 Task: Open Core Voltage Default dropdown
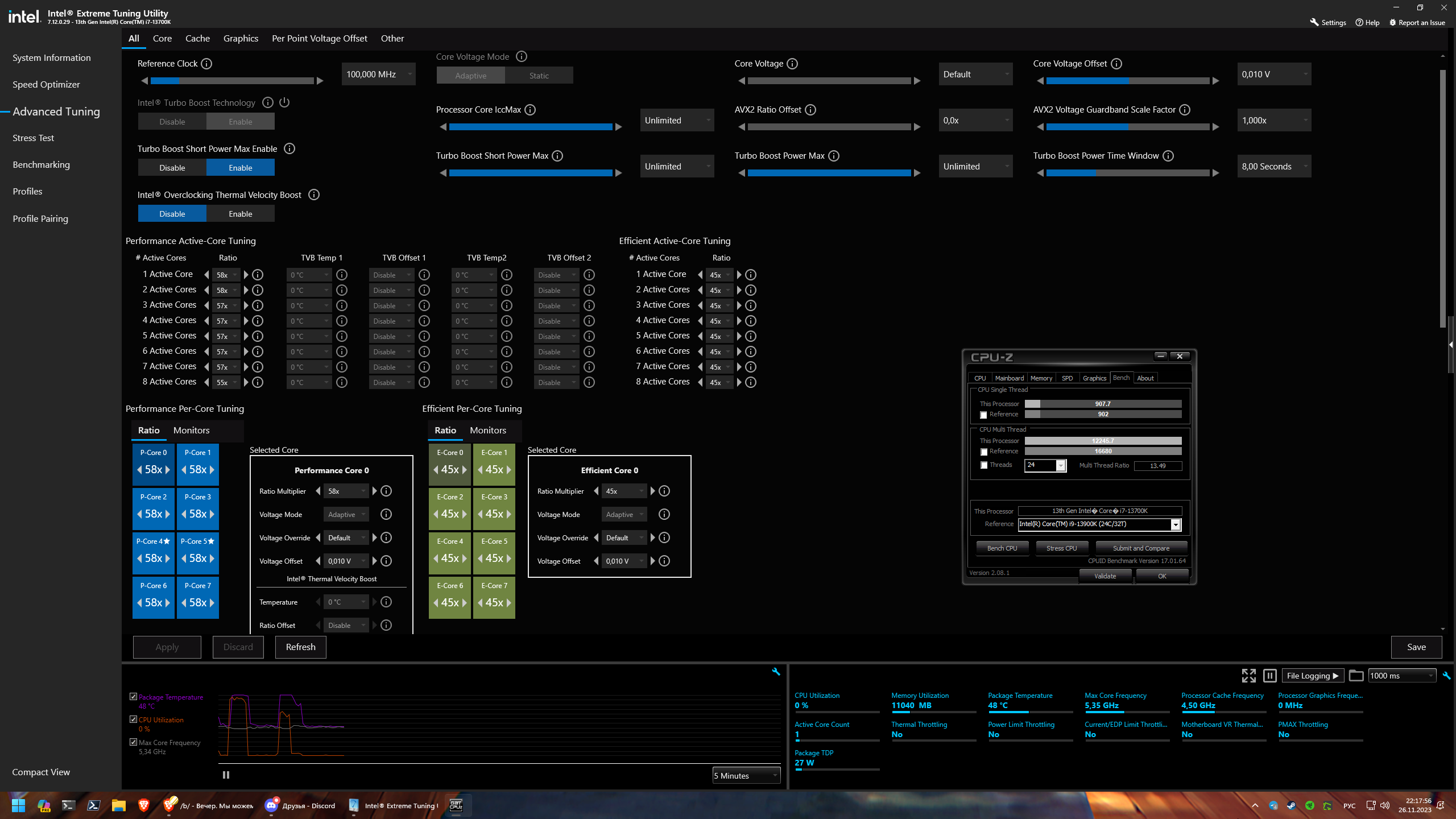click(975, 75)
